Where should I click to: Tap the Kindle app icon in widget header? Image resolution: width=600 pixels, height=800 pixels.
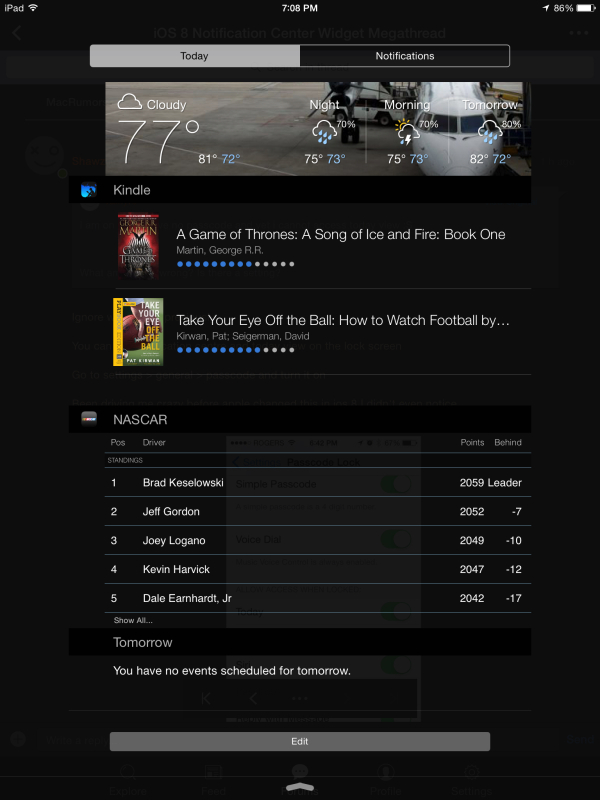pyautogui.click(x=89, y=190)
